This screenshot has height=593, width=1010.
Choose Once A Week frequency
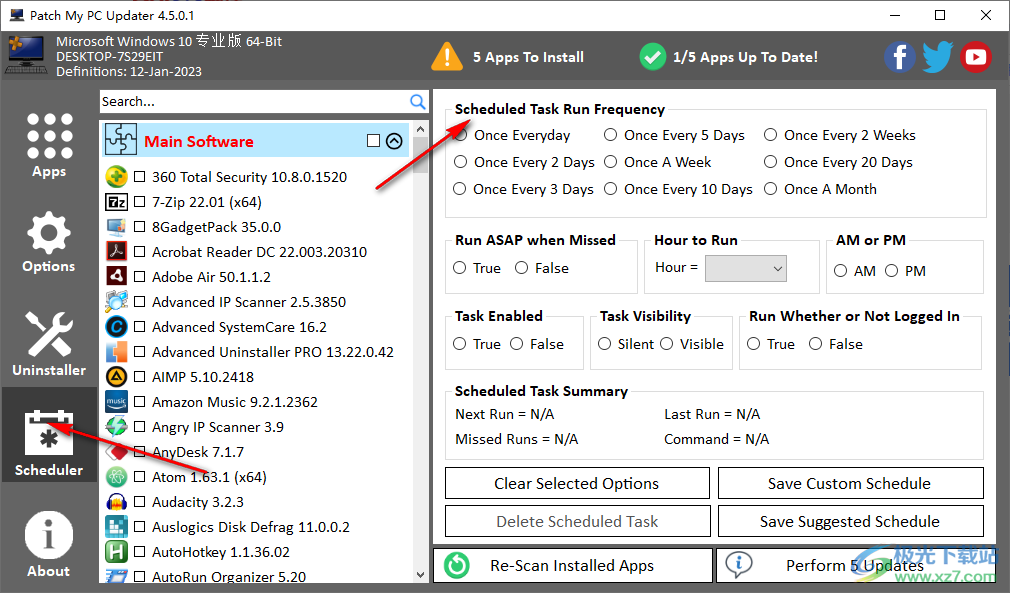point(611,162)
